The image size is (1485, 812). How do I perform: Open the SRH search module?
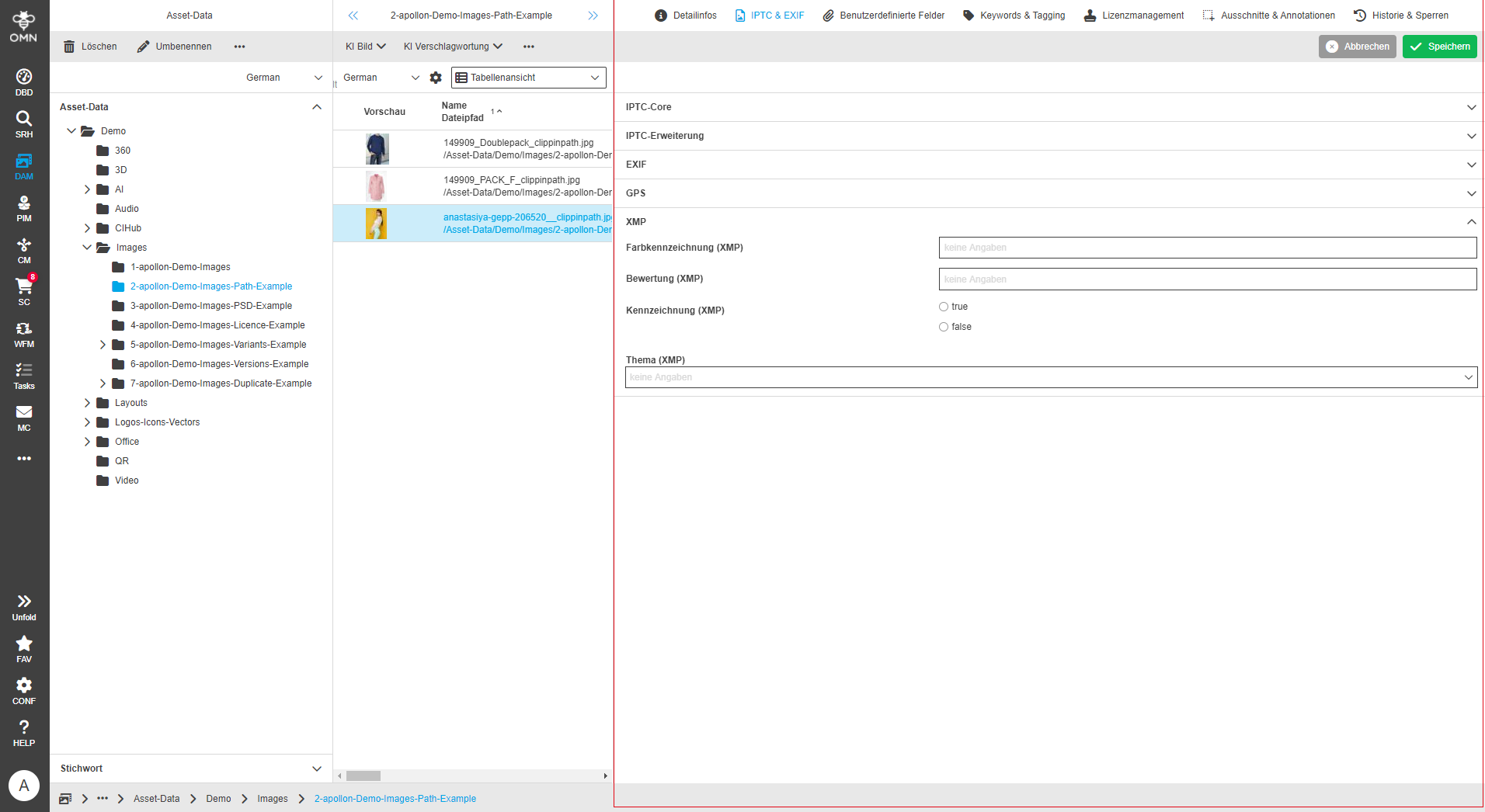(24, 124)
